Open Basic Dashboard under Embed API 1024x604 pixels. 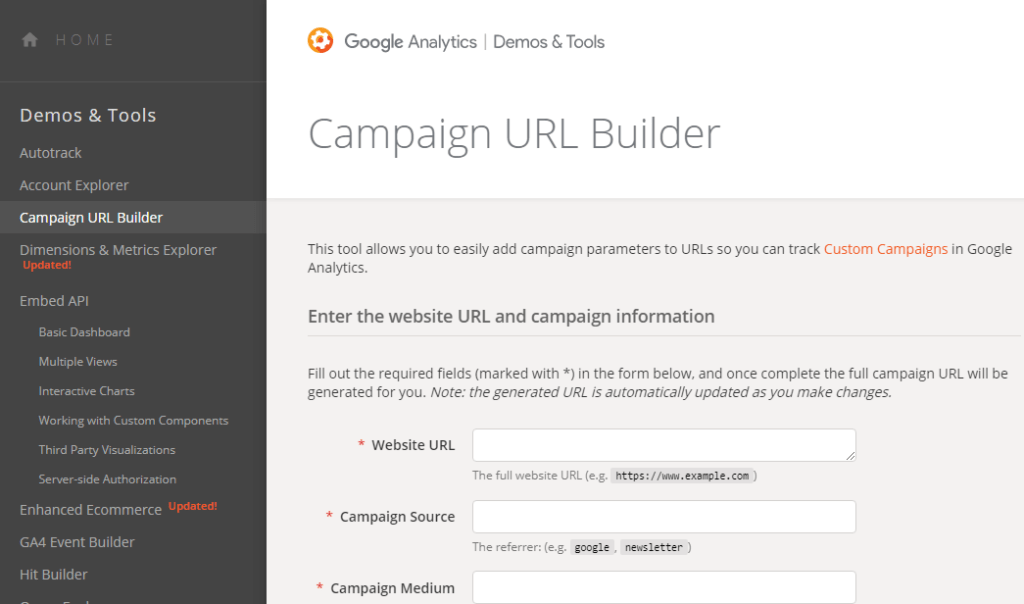click(84, 332)
